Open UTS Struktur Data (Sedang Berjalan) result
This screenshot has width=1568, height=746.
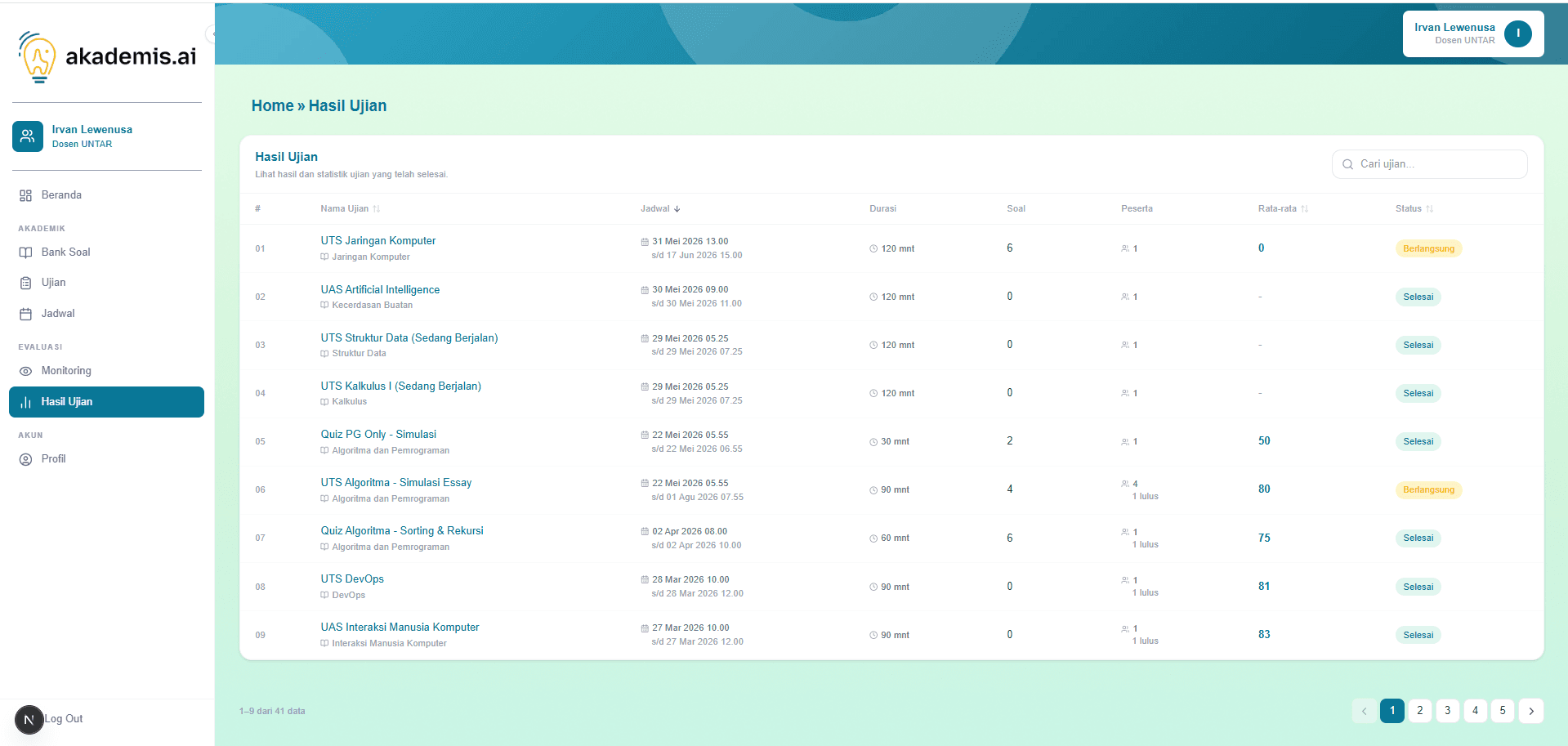coord(409,338)
